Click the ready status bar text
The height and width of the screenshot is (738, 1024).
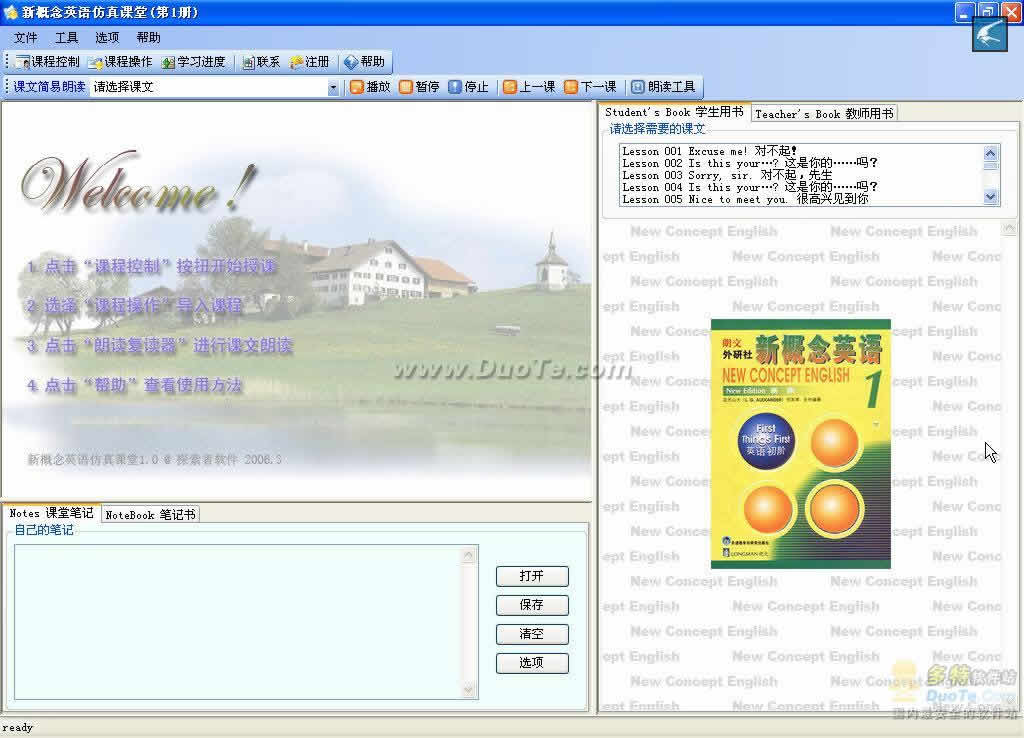(x=18, y=728)
